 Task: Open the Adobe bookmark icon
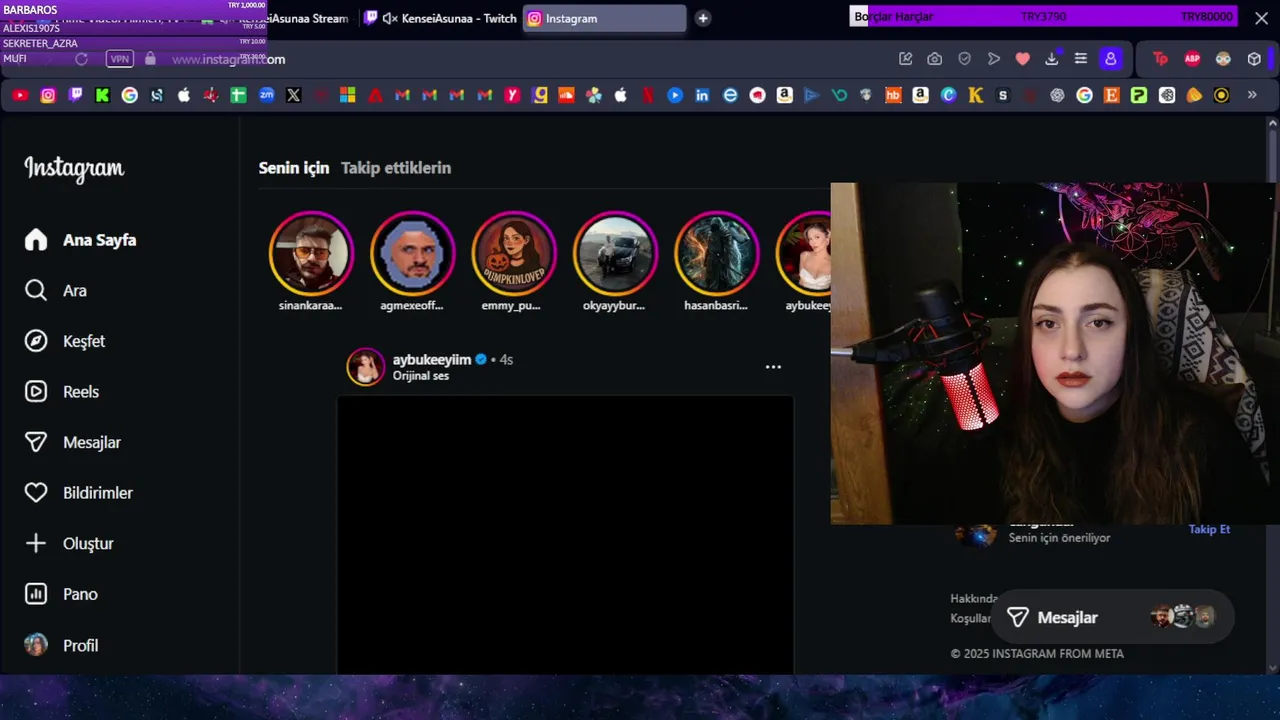click(375, 95)
